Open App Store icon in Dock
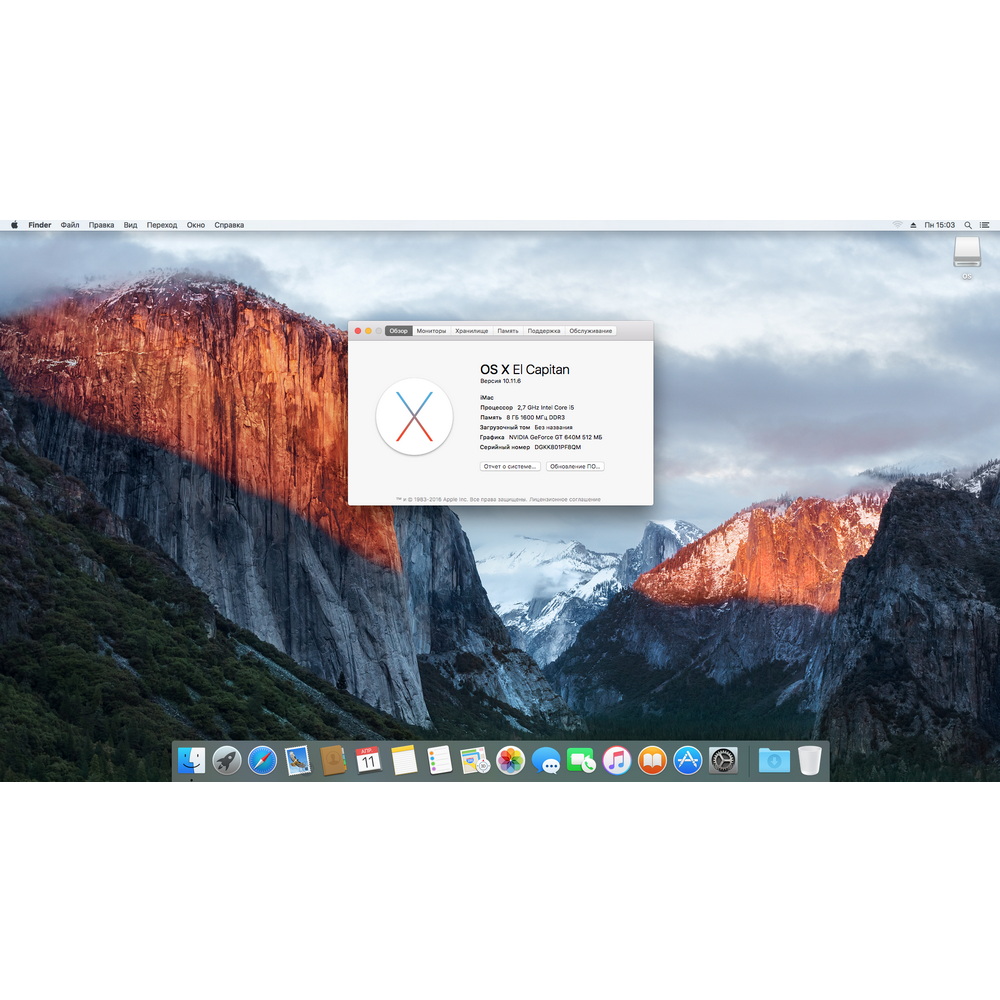This screenshot has width=1000, height=1000. coord(688,760)
